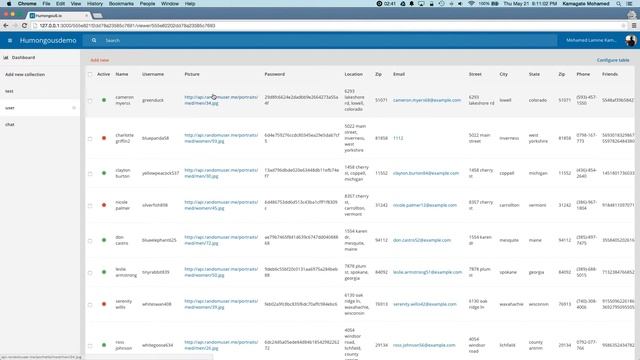Click the greenduck username cell
Image resolution: width=640 pixels, height=360 pixels.
pyautogui.click(x=153, y=100)
